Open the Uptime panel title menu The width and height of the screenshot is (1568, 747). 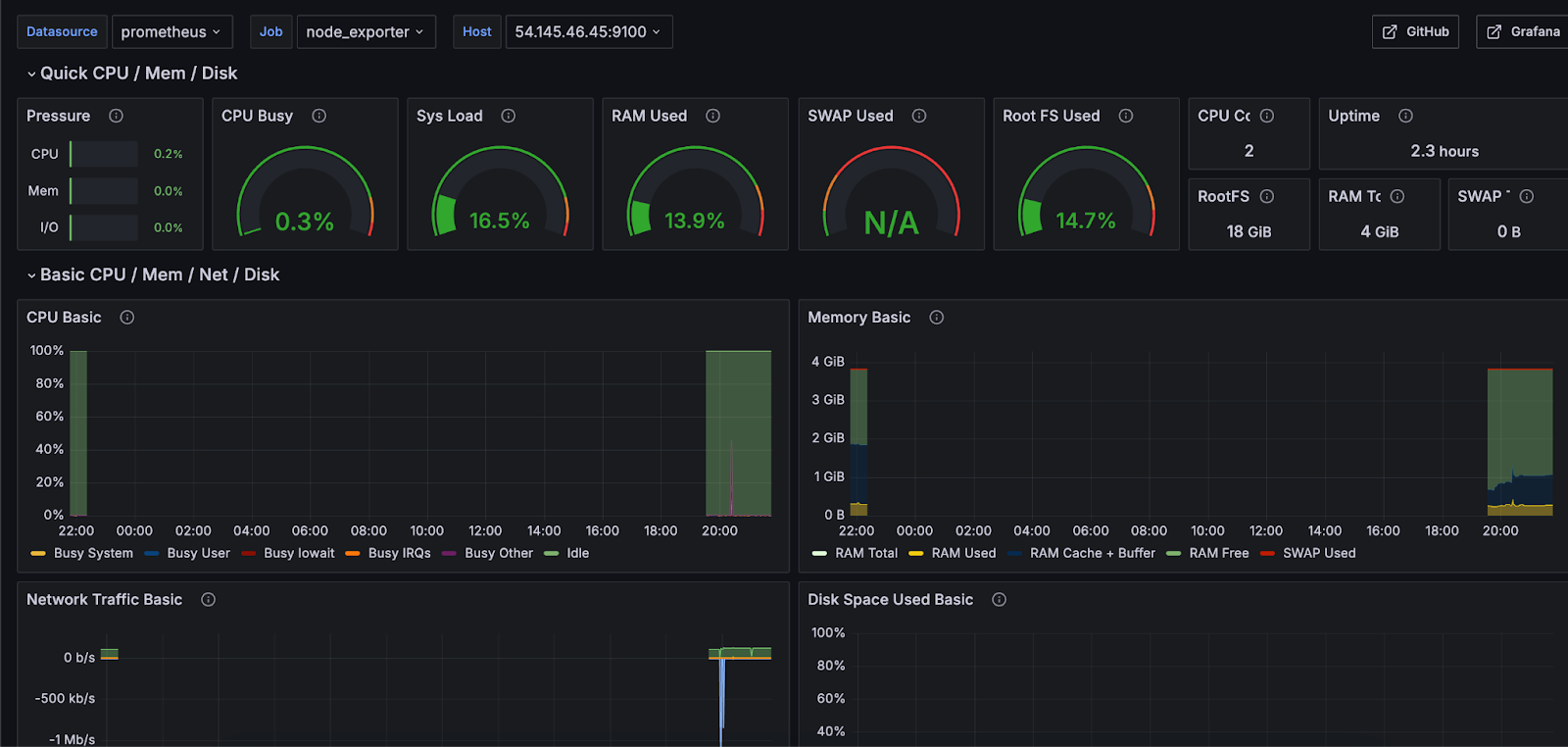coord(1353,116)
